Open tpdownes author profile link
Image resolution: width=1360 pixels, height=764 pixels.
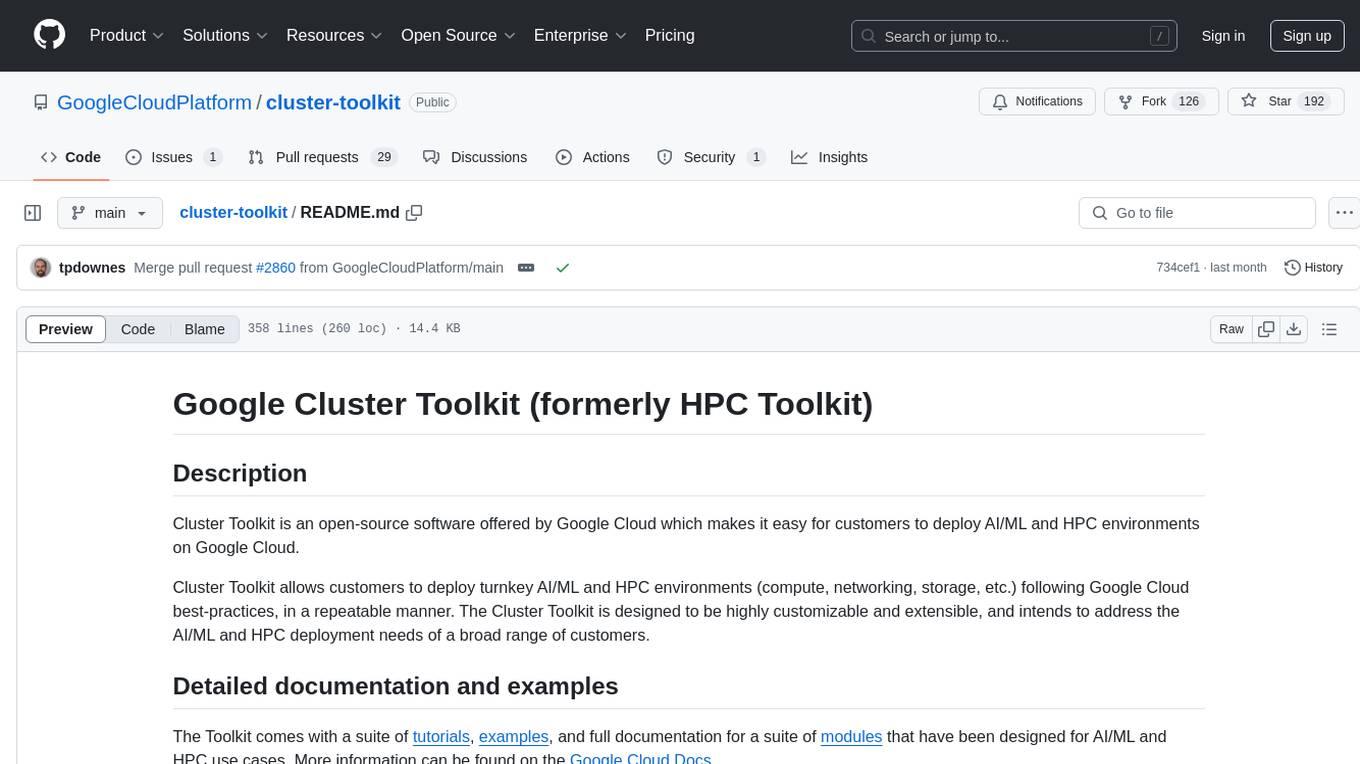(x=93, y=268)
